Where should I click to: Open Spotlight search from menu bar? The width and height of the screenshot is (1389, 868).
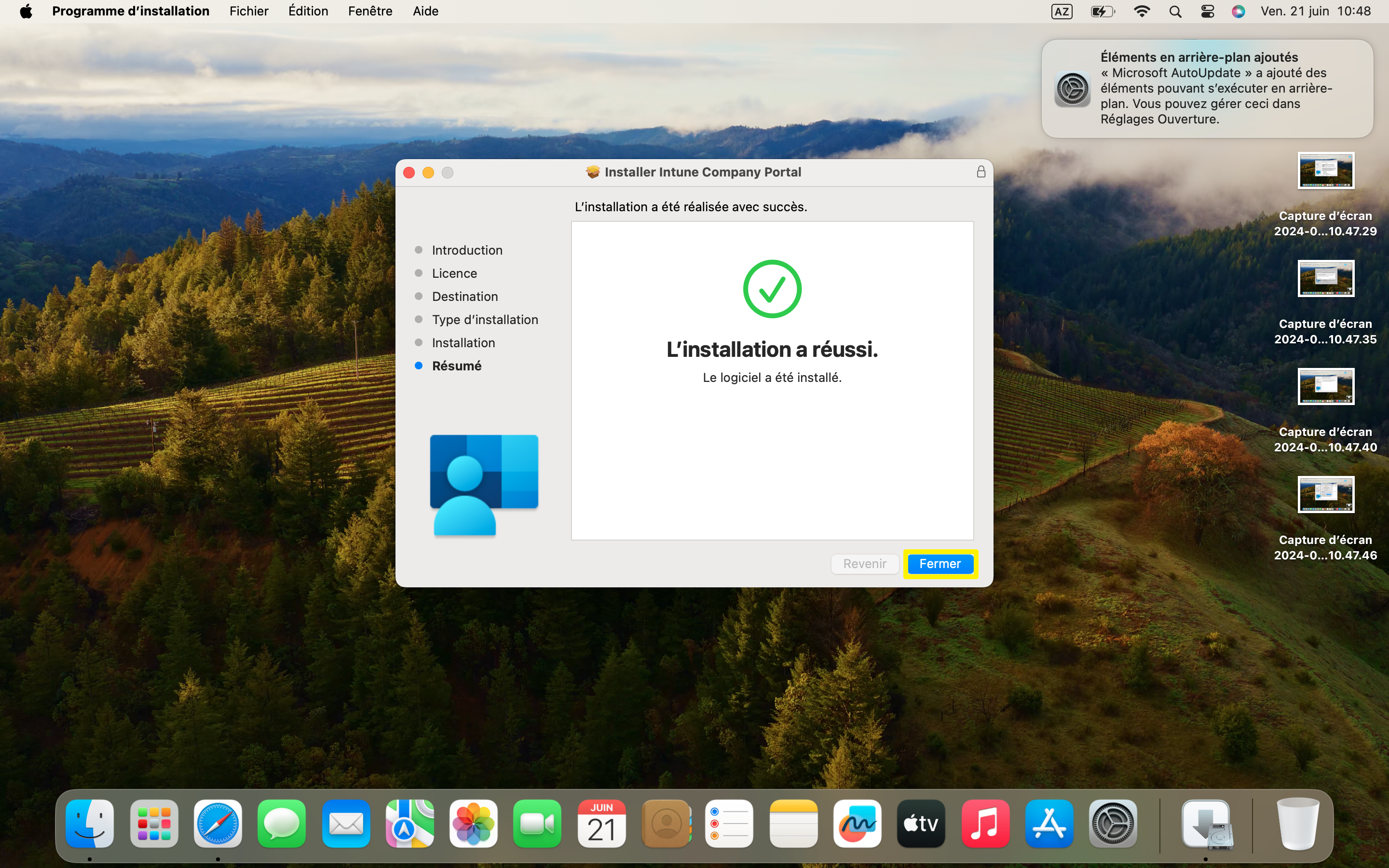tap(1175, 12)
